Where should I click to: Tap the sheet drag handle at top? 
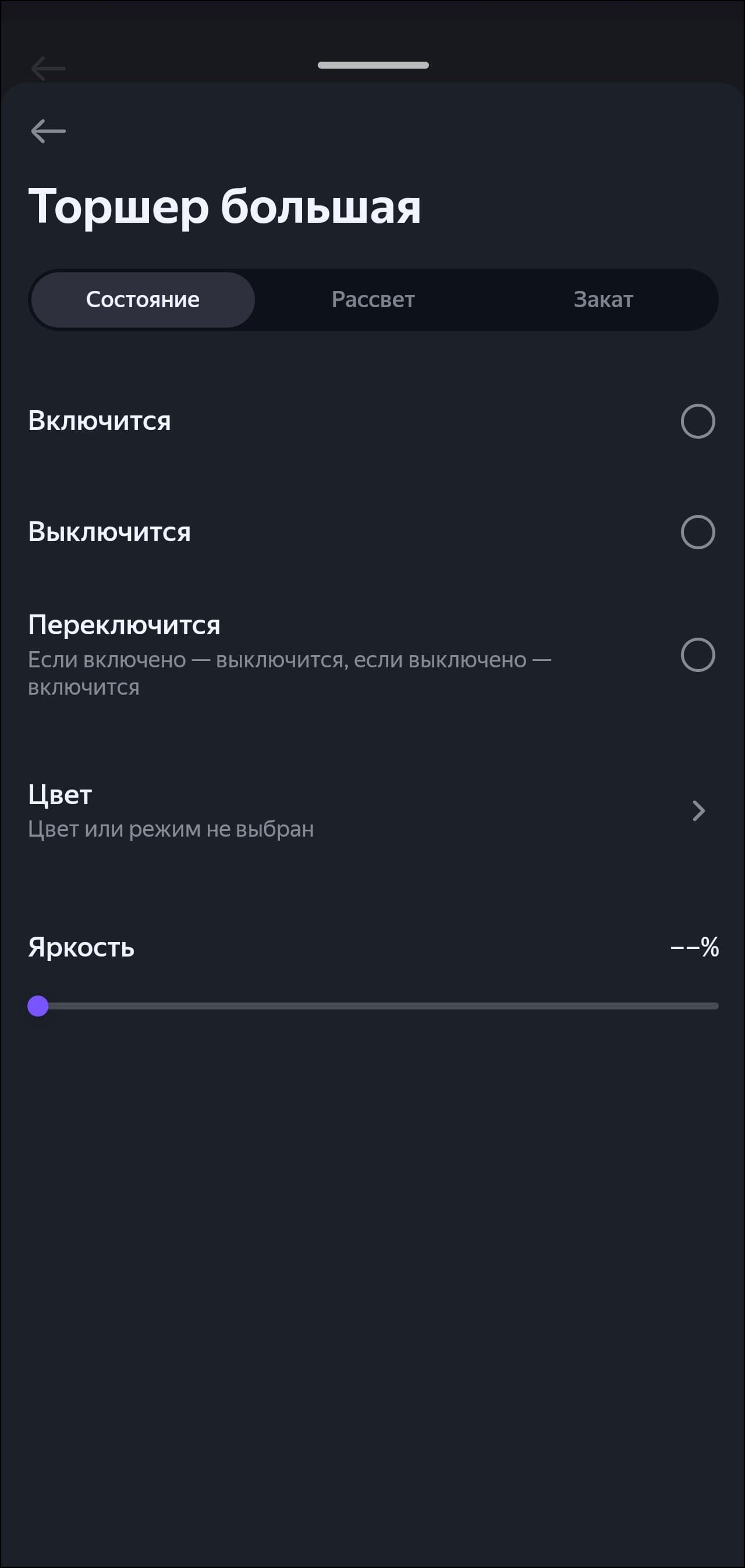(x=373, y=65)
